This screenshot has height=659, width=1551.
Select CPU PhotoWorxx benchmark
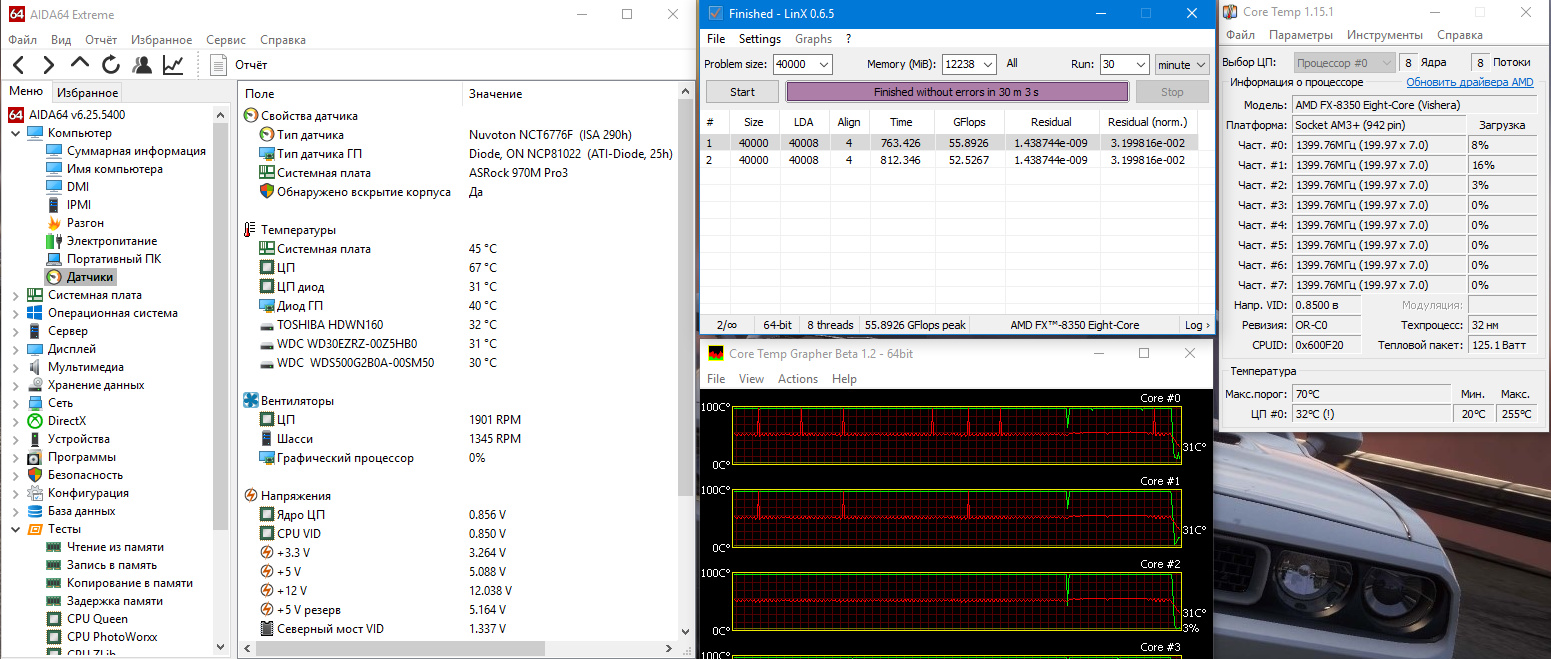(x=112, y=637)
